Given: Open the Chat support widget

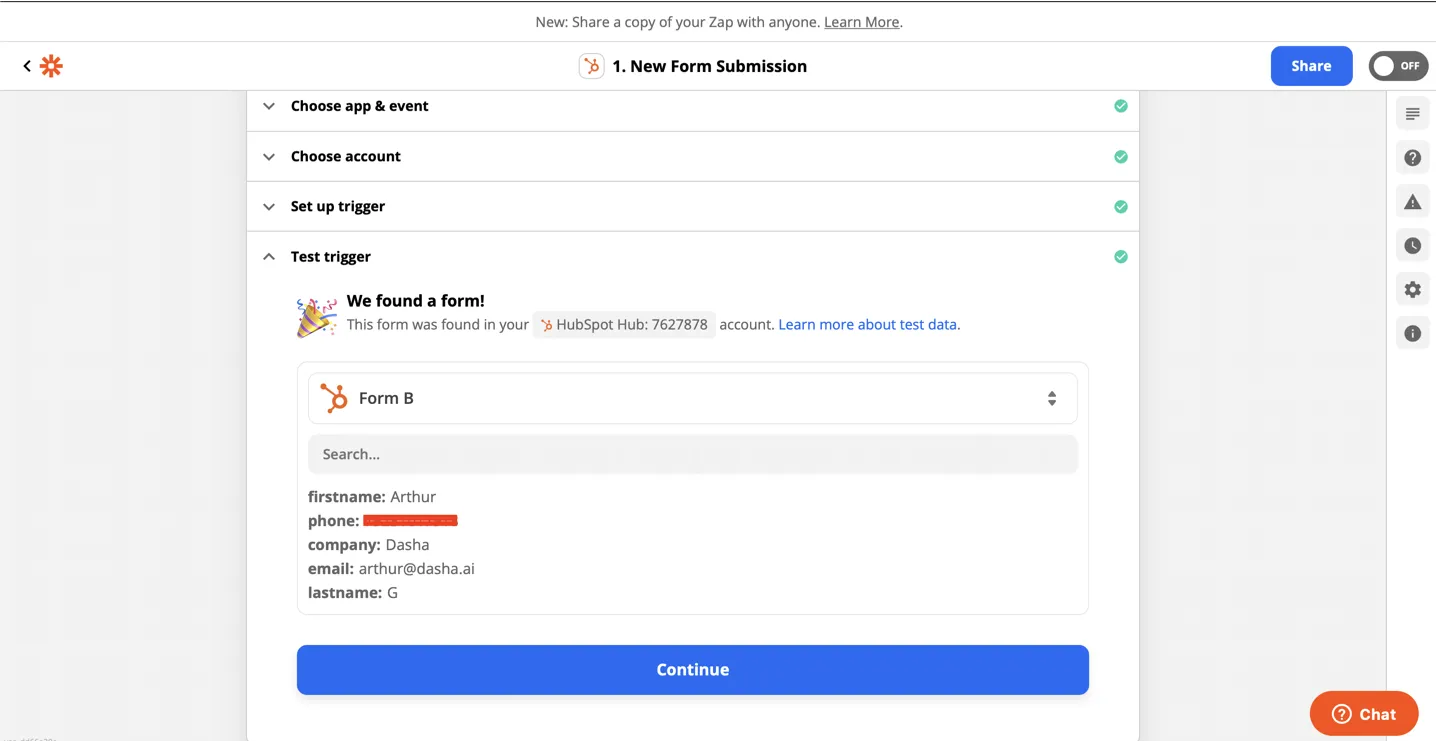Looking at the screenshot, I should [x=1364, y=714].
